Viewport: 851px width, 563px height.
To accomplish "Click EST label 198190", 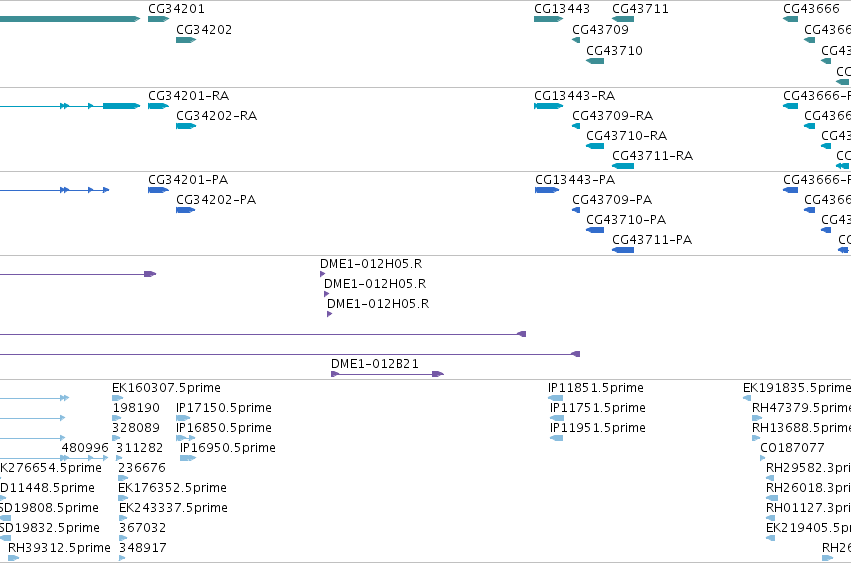I will (136, 408).
